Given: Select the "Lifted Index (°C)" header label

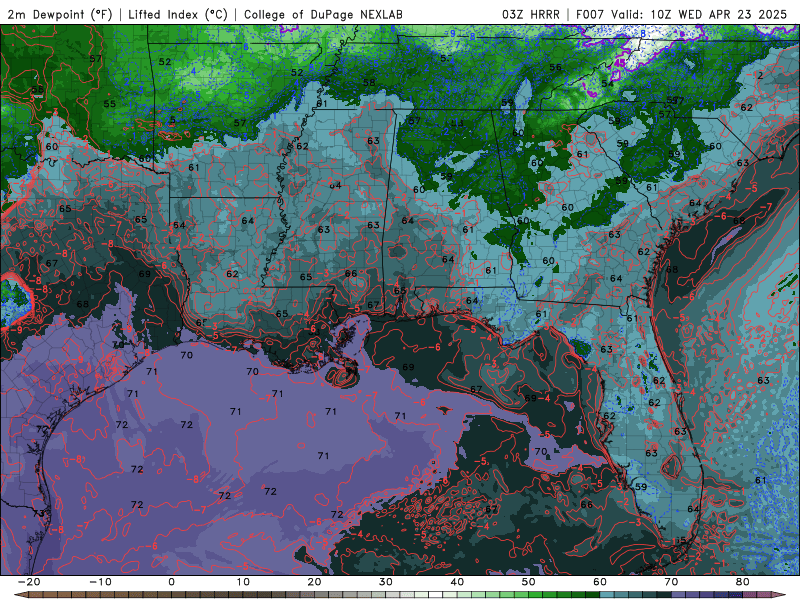Looking at the screenshot, I should pyautogui.click(x=178, y=14).
